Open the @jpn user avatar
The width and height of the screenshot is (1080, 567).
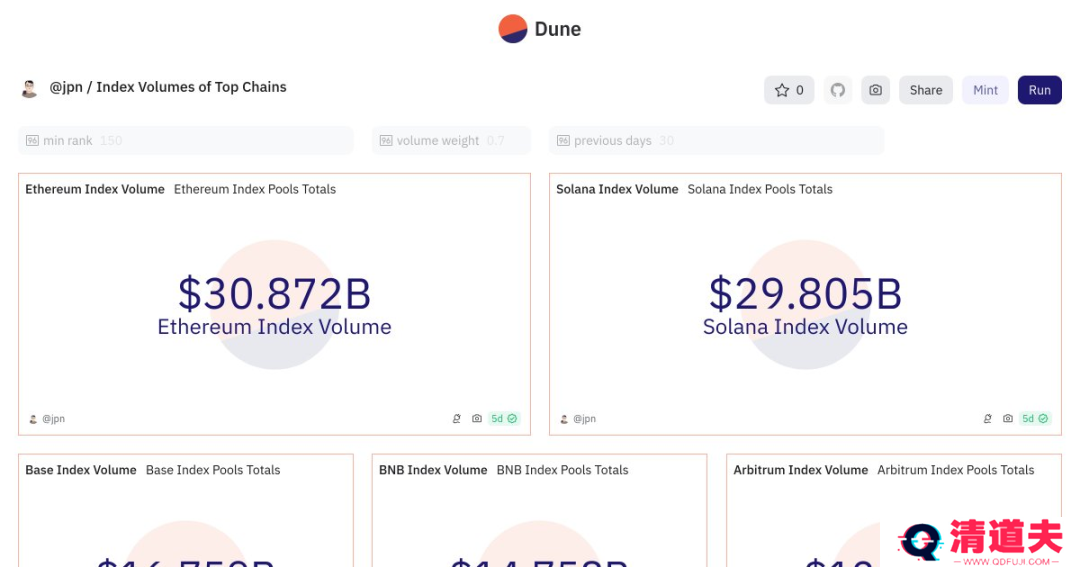pyautogui.click(x=29, y=88)
